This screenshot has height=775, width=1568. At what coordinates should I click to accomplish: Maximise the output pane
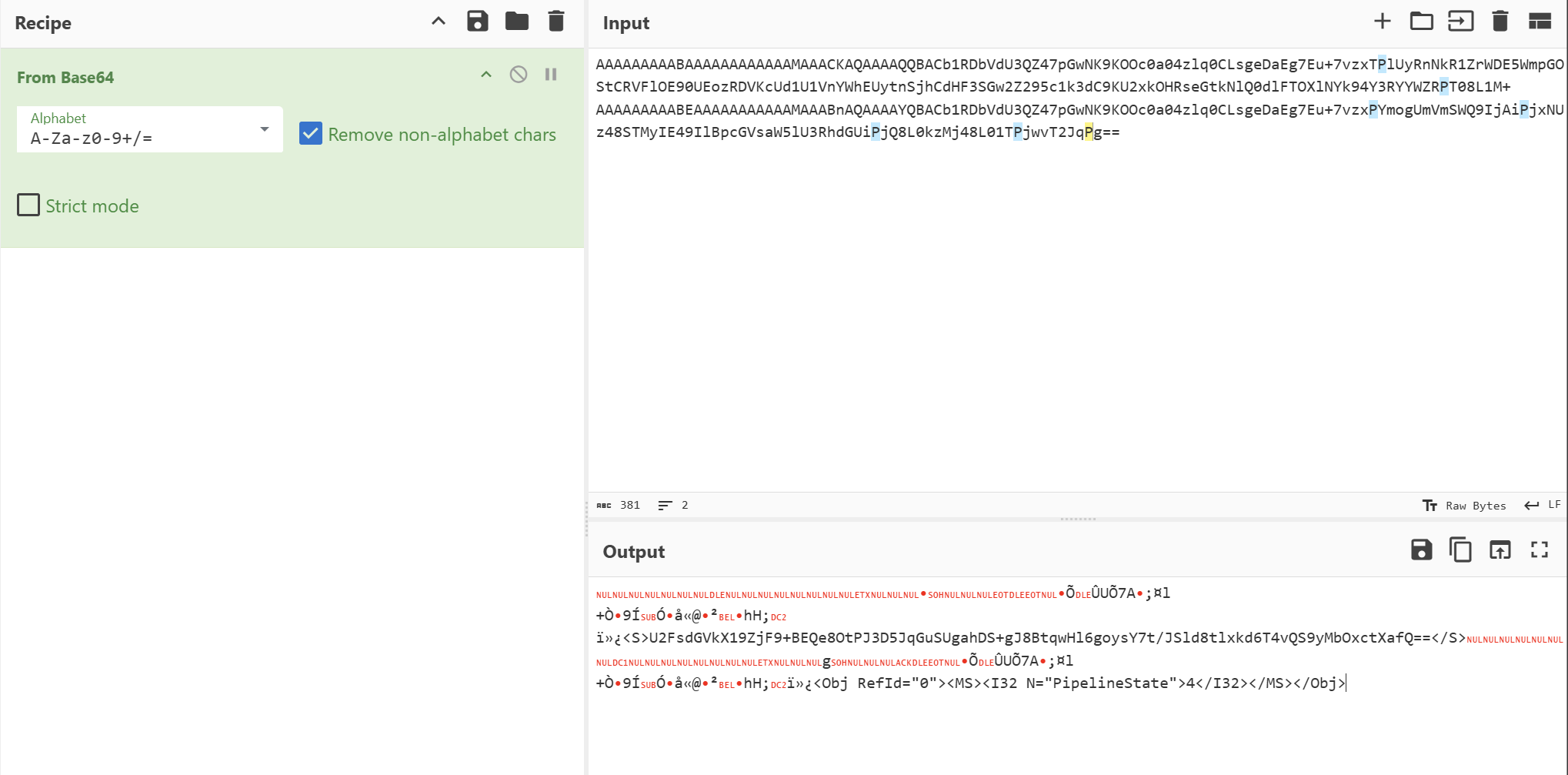[1539, 550]
